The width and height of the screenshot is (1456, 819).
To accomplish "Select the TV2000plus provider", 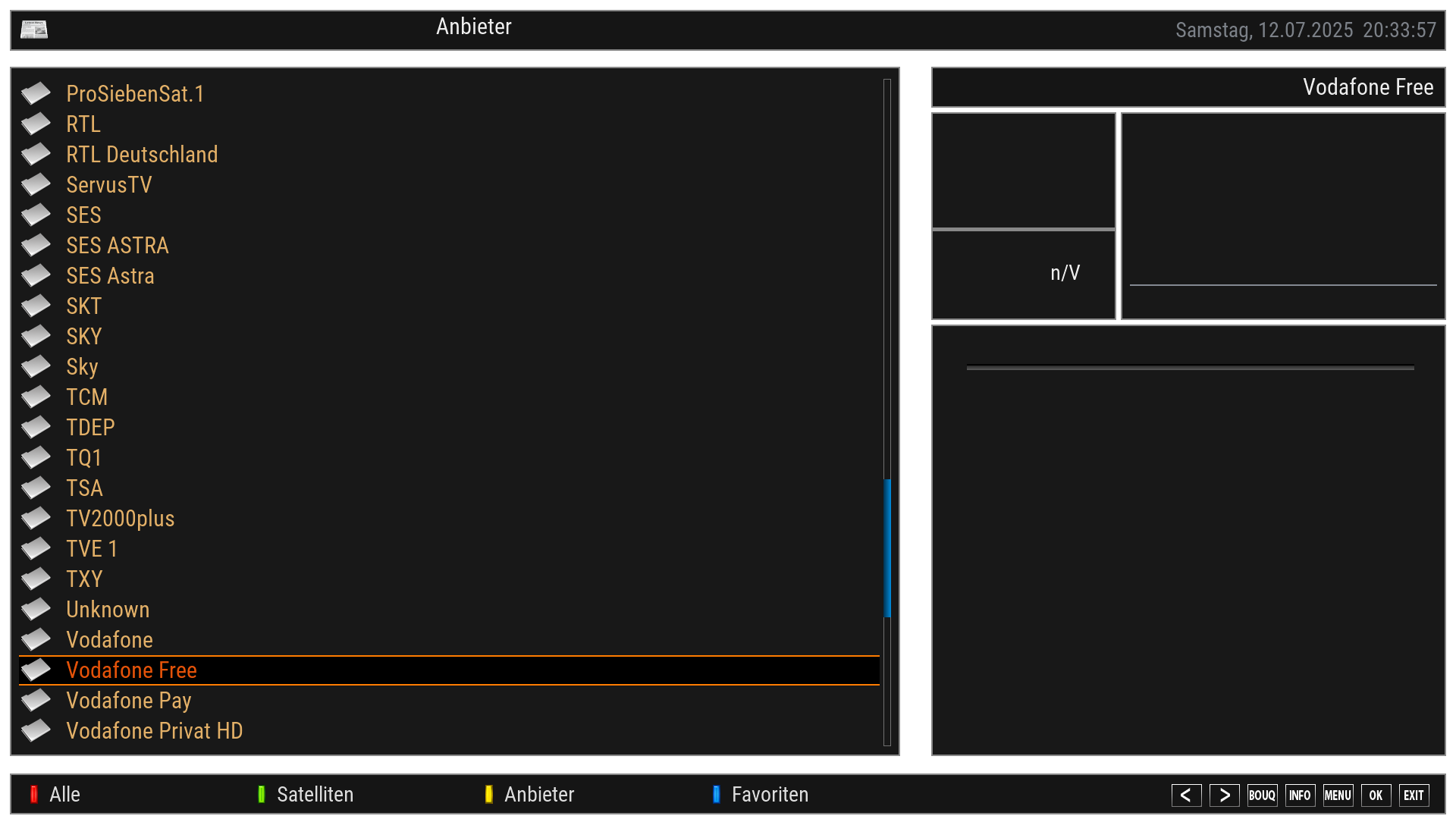I will point(449,518).
